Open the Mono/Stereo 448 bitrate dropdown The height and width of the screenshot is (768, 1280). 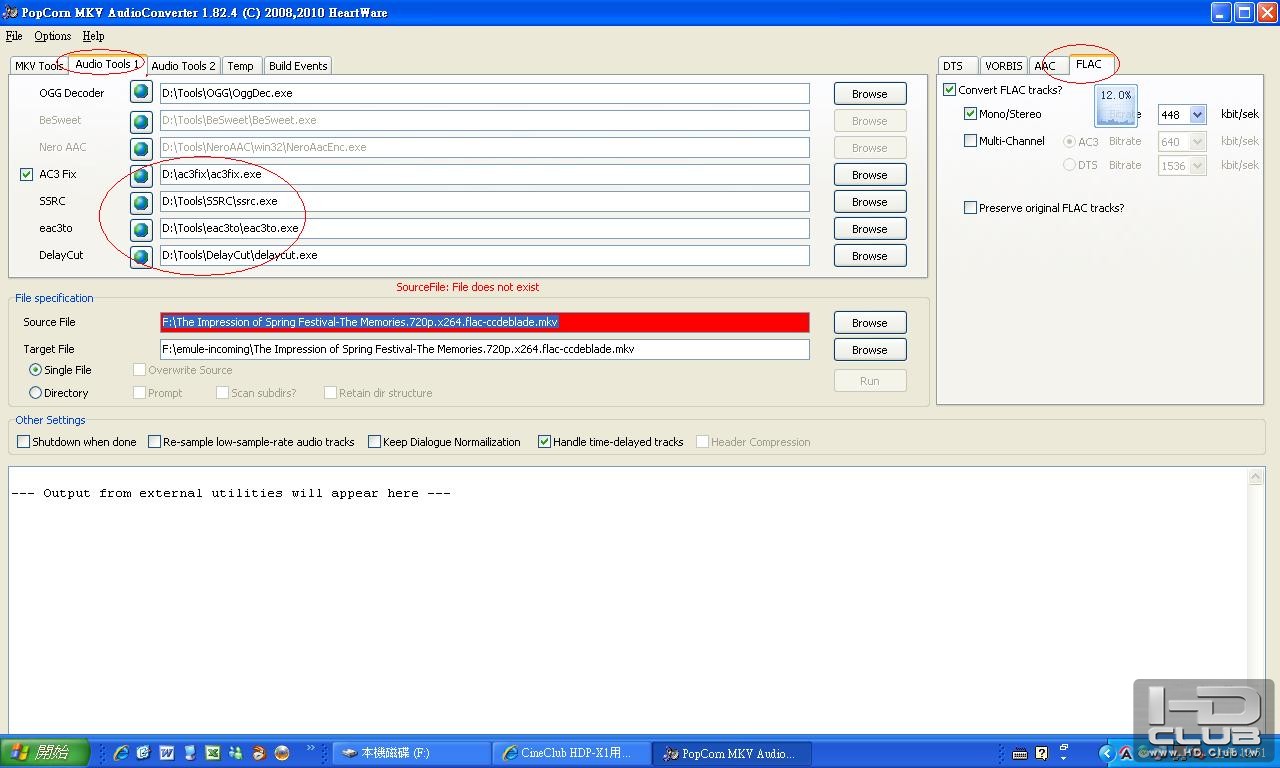click(1197, 115)
